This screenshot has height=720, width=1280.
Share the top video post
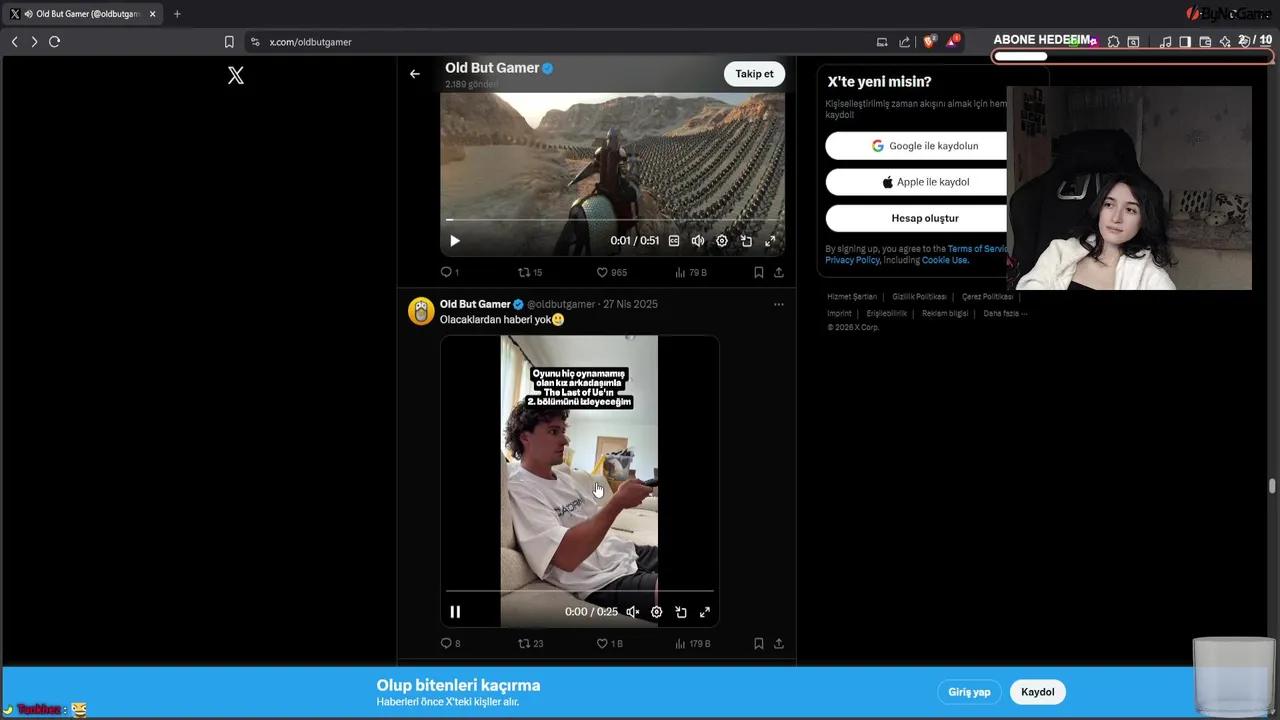pyautogui.click(x=779, y=272)
